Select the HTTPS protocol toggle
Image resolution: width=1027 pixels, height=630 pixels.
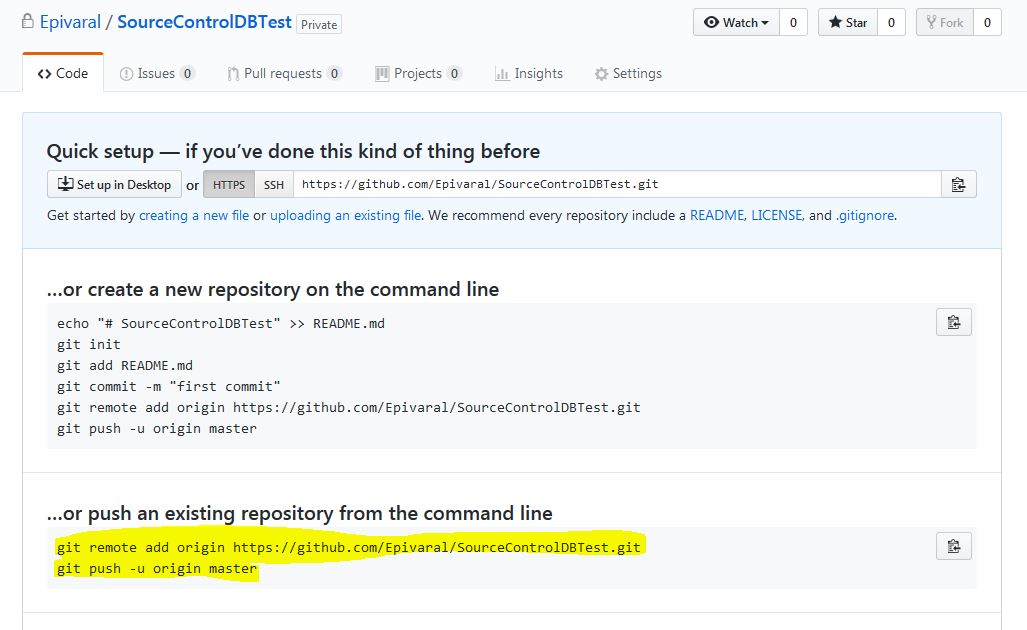(x=229, y=184)
